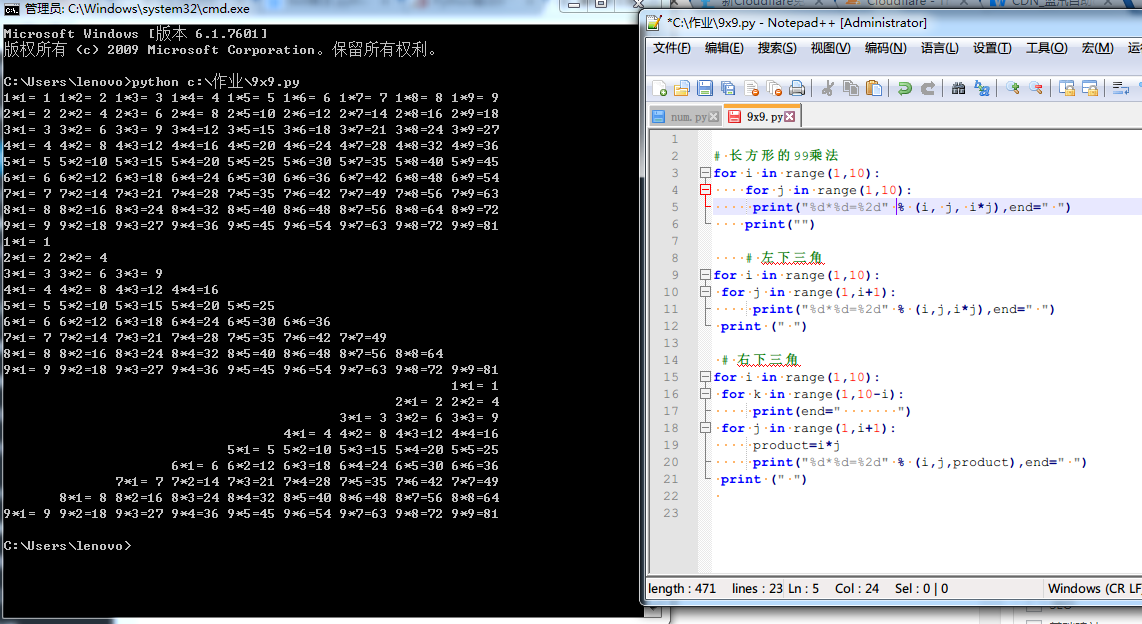Undo the last edit with green arrow
This screenshot has height=624, width=1142.
(905, 89)
